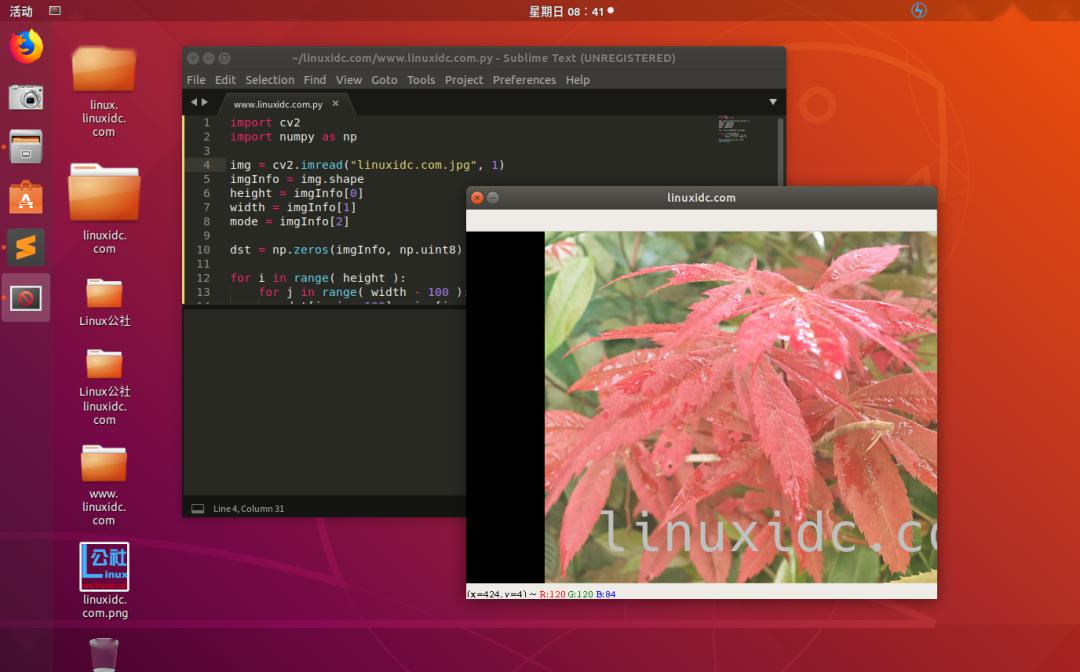Screen dimensions: 1080x672
Task: Open the tab list dropdown arrow
Action: point(772,102)
